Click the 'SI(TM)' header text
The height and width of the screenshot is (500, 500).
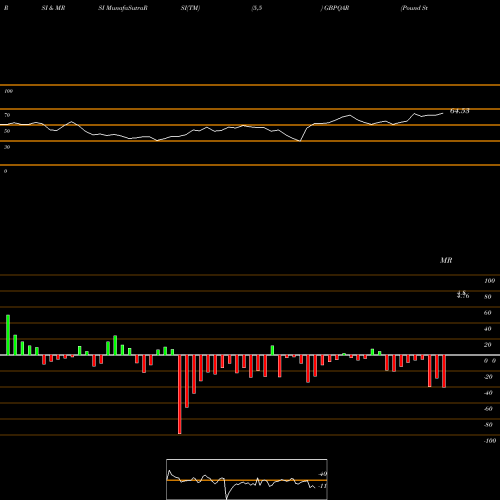[x=190, y=8]
